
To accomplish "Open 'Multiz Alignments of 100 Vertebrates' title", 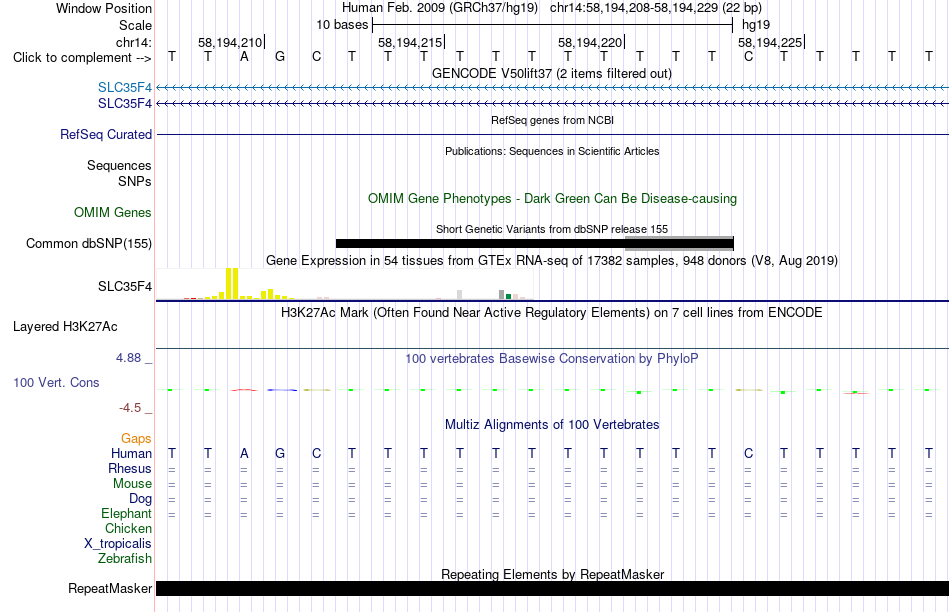I will (552, 425).
